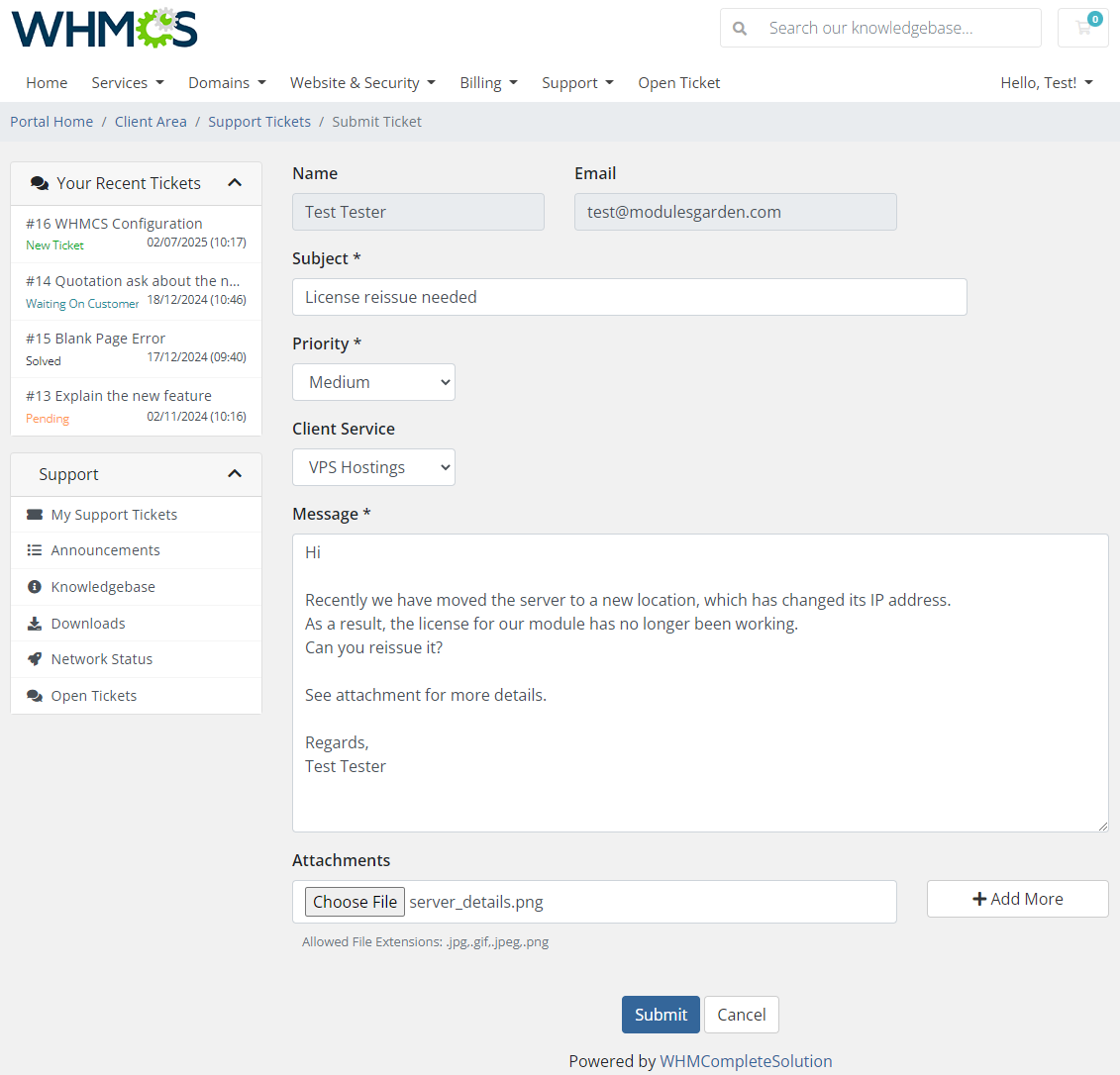This screenshot has width=1120, height=1075.
Task: Submit the support ticket
Action: (660, 1014)
